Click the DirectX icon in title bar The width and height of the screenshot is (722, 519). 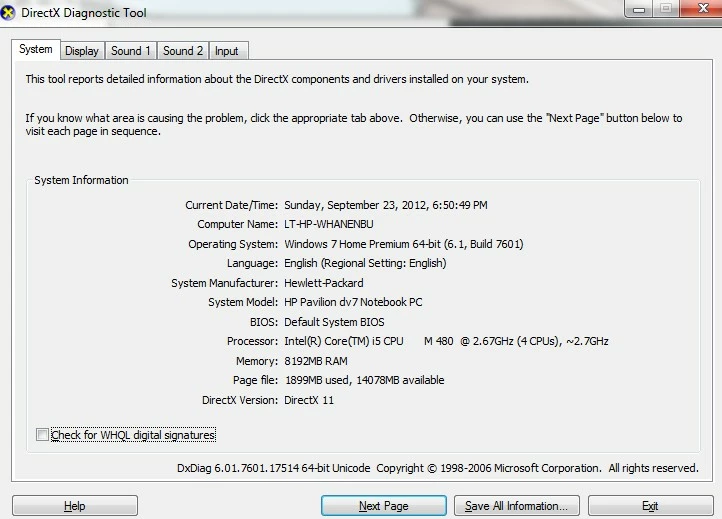pos(8,12)
